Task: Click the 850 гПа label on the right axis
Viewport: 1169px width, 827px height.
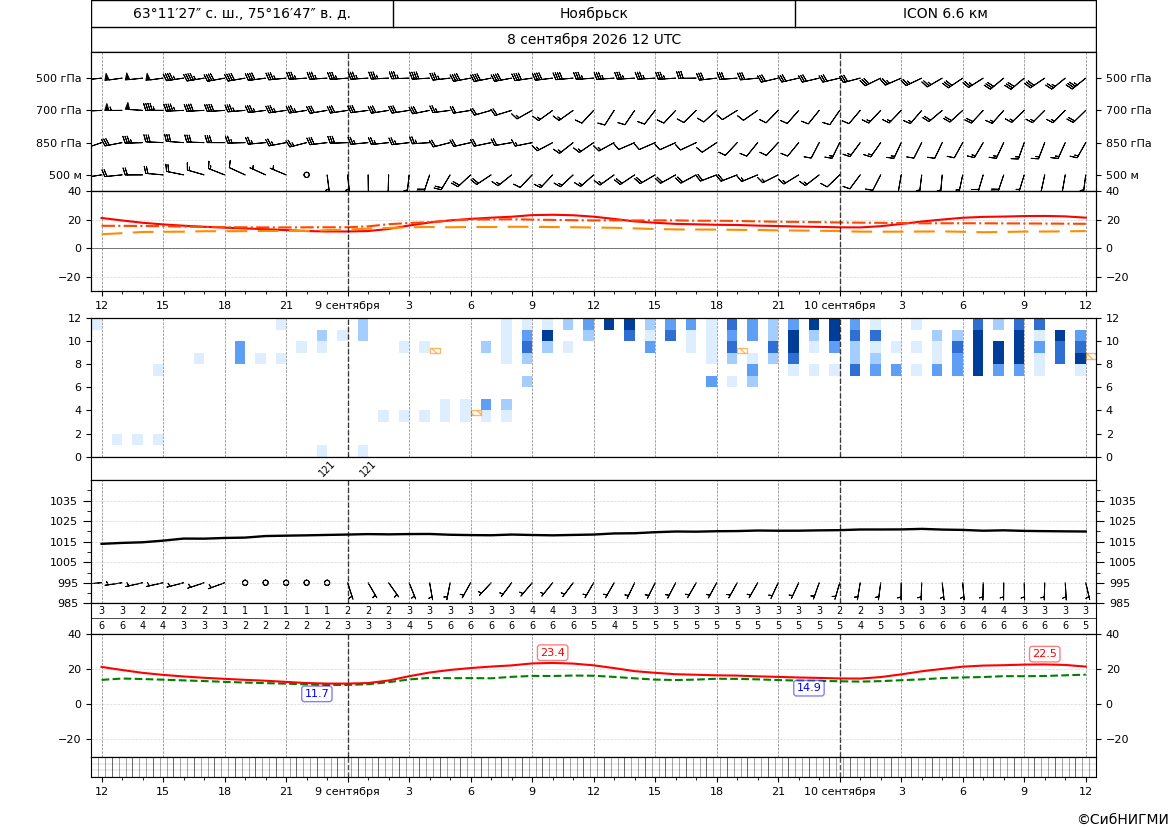Action: [1129, 143]
